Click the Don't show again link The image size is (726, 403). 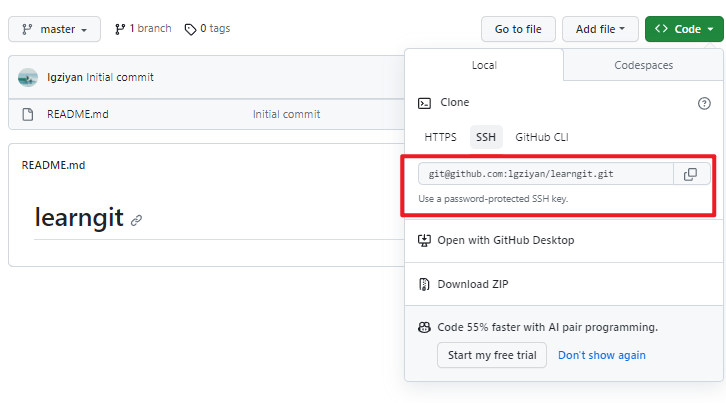click(x=602, y=355)
